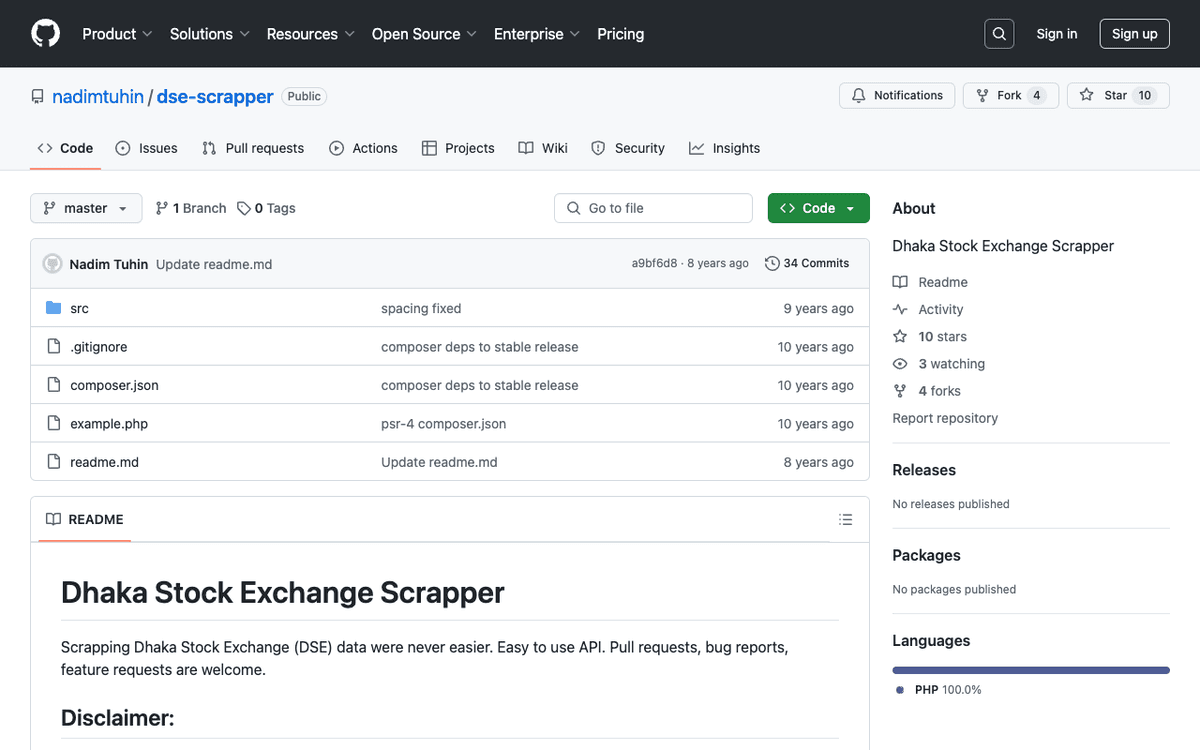
Task: Open the Pull requests tab
Action: pyautogui.click(x=253, y=148)
